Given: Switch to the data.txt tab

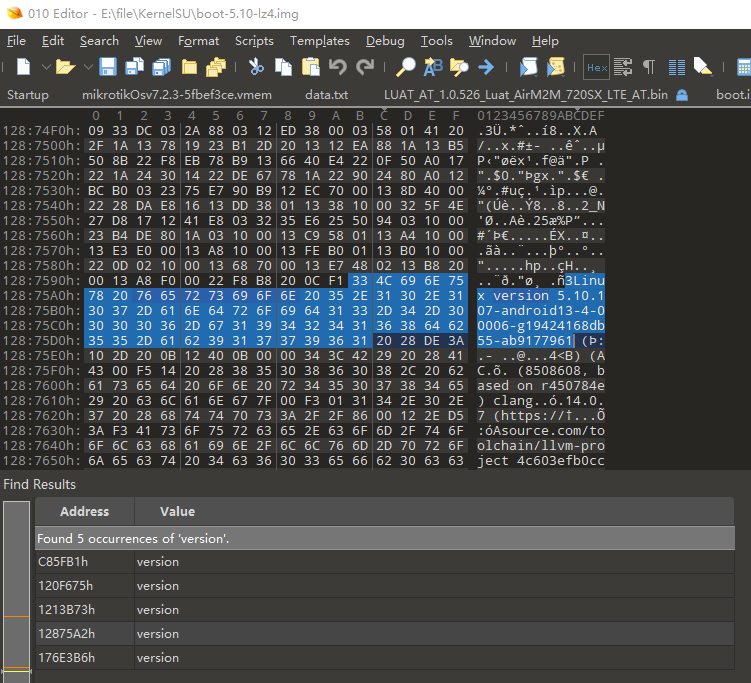Looking at the screenshot, I should pos(326,95).
